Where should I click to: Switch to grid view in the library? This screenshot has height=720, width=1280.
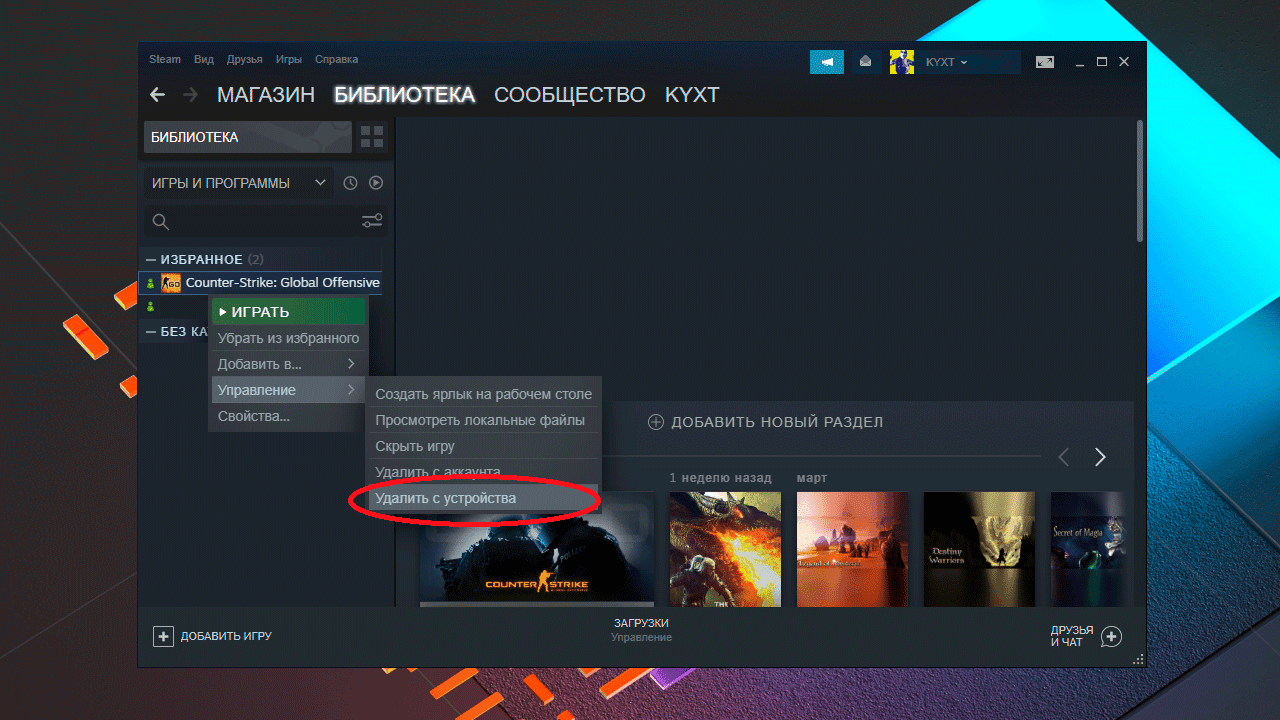coord(372,137)
